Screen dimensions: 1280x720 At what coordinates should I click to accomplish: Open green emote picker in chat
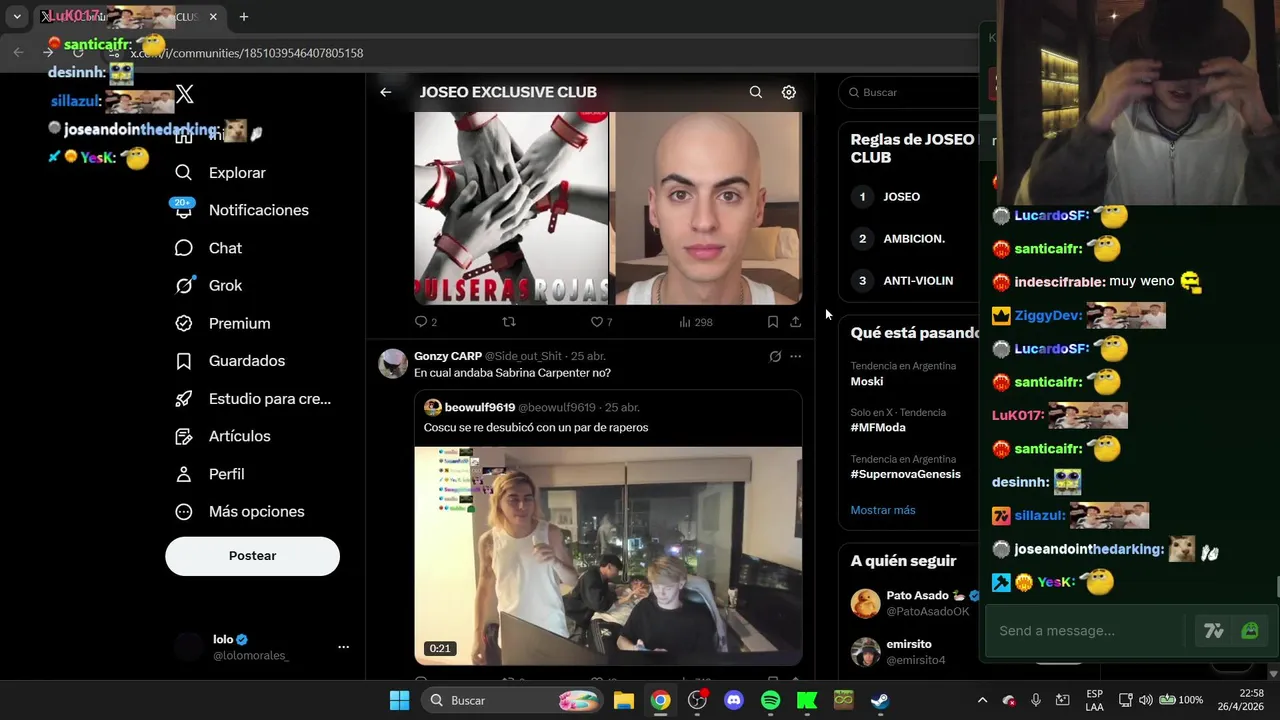pos(1250,631)
